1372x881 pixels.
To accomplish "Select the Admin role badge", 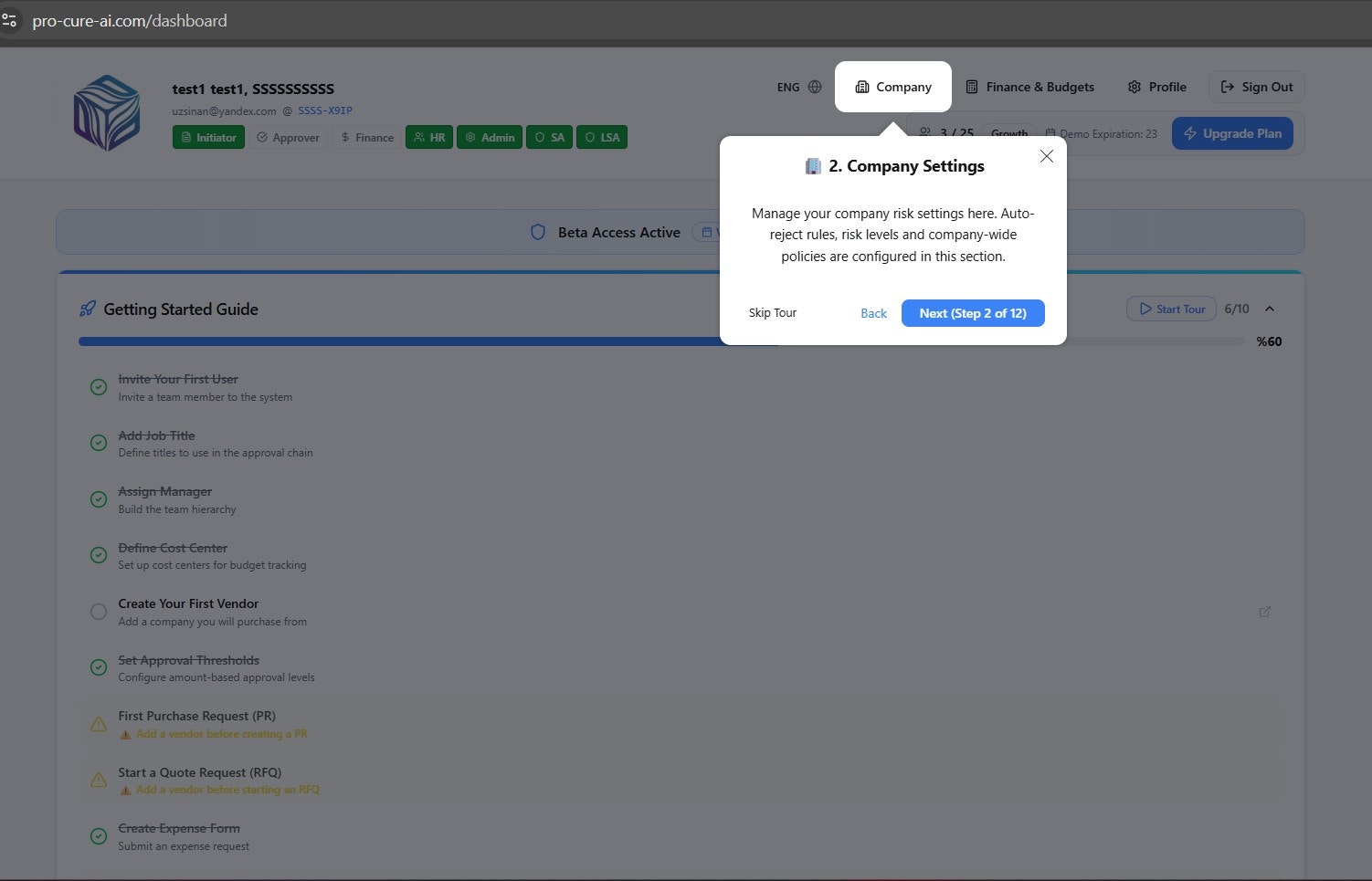I will point(490,137).
